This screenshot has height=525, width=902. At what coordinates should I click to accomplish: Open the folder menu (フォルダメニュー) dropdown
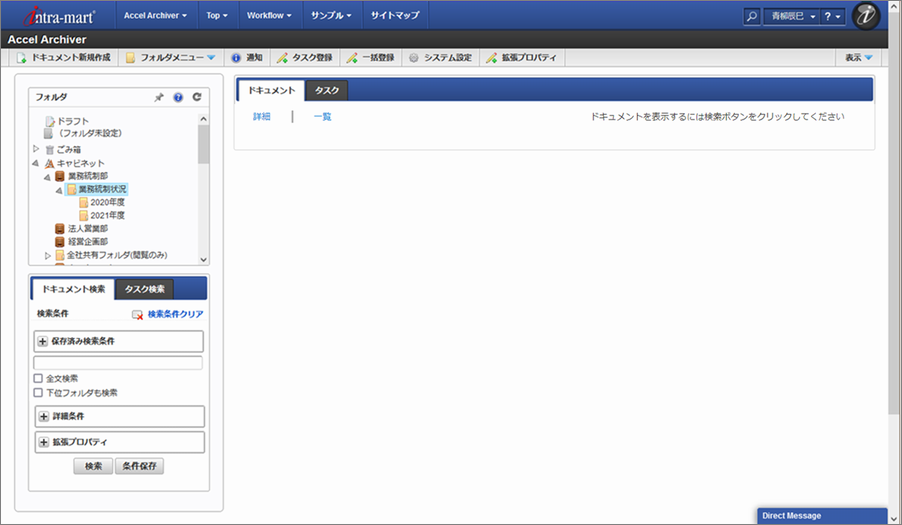170,58
